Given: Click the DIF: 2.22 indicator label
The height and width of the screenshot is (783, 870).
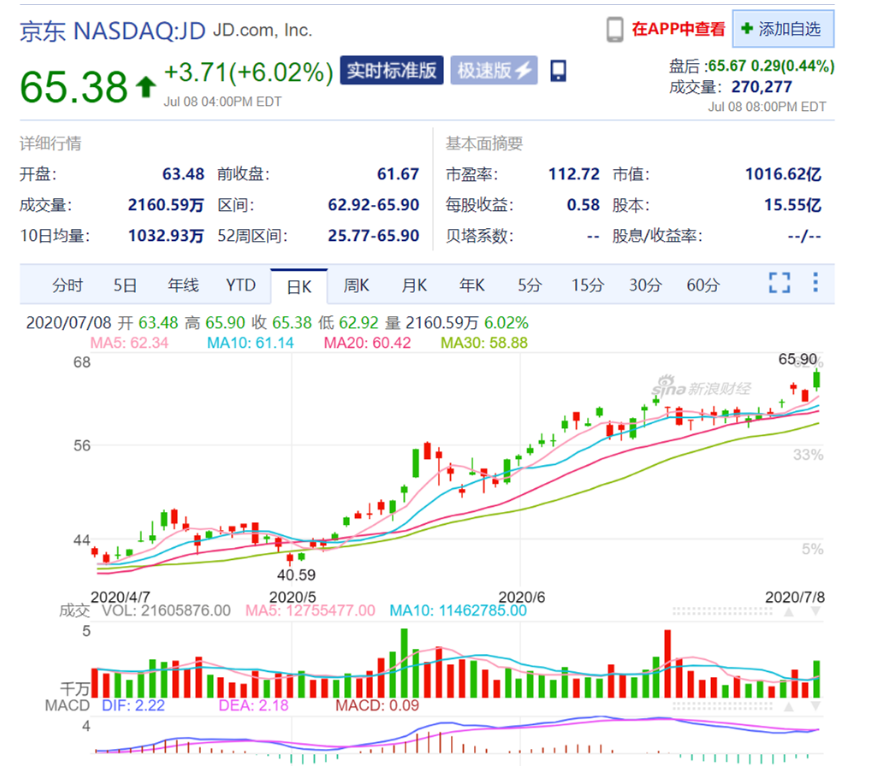Looking at the screenshot, I should click(133, 706).
